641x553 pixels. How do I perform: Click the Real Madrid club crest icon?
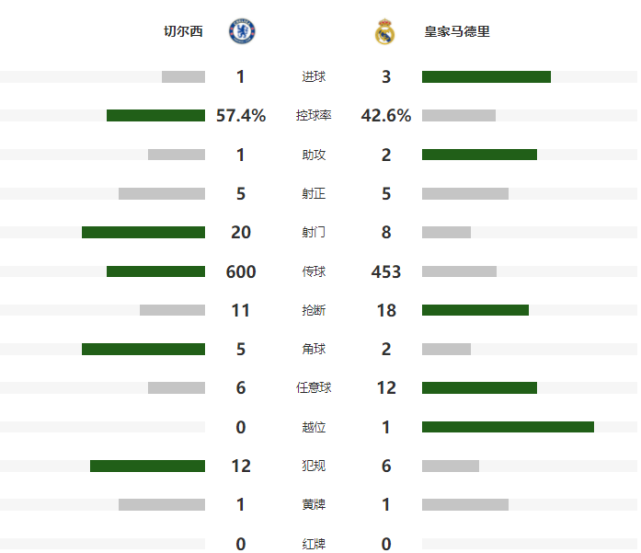[385, 32]
